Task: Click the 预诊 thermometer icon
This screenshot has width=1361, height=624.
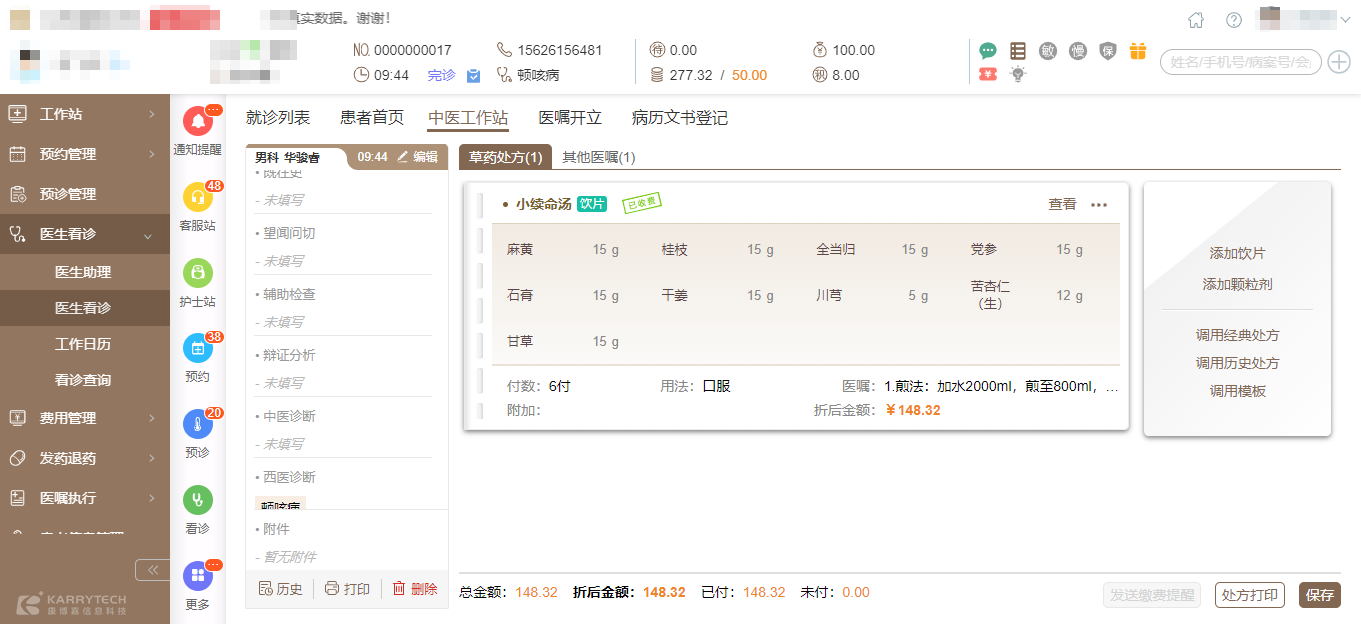Action: tap(197, 425)
